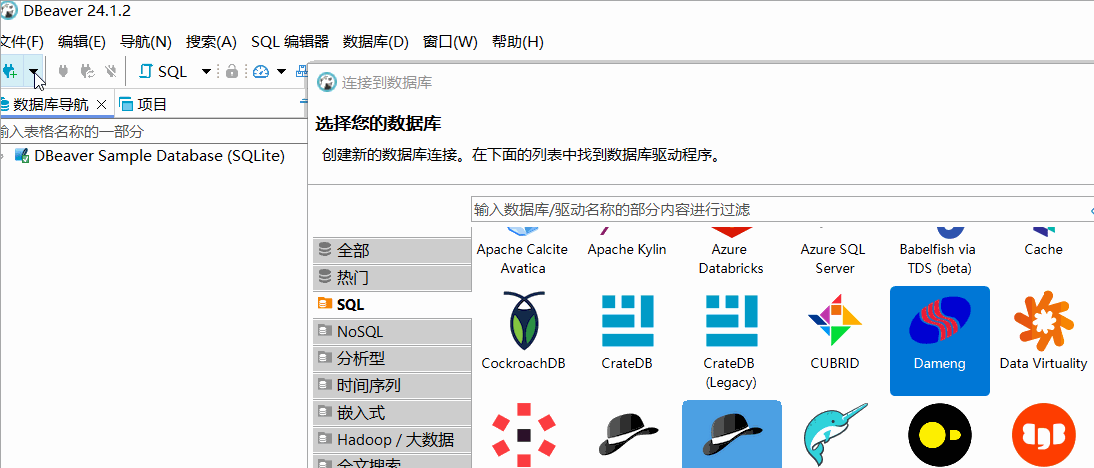
Task: Choose the unhighlighted black hat driver icon
Action: pyautogui.click(x=628, y=435)
